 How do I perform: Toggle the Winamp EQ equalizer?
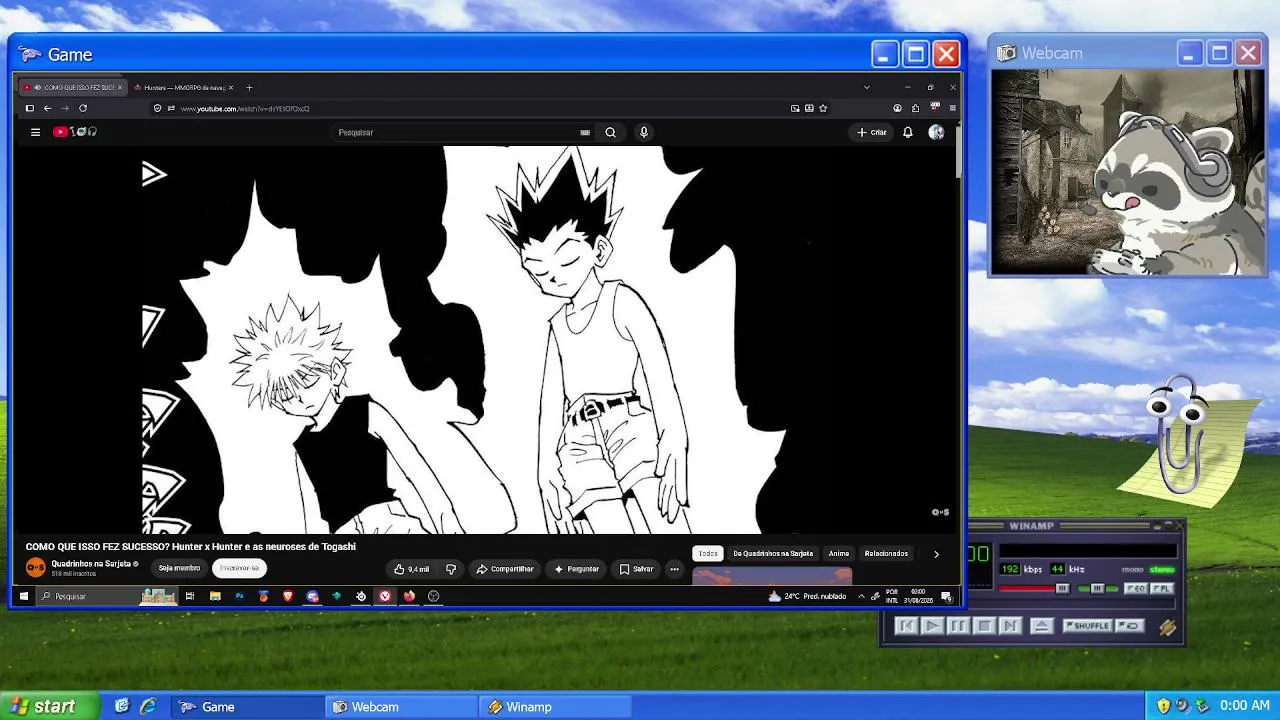pos(1136,589)
